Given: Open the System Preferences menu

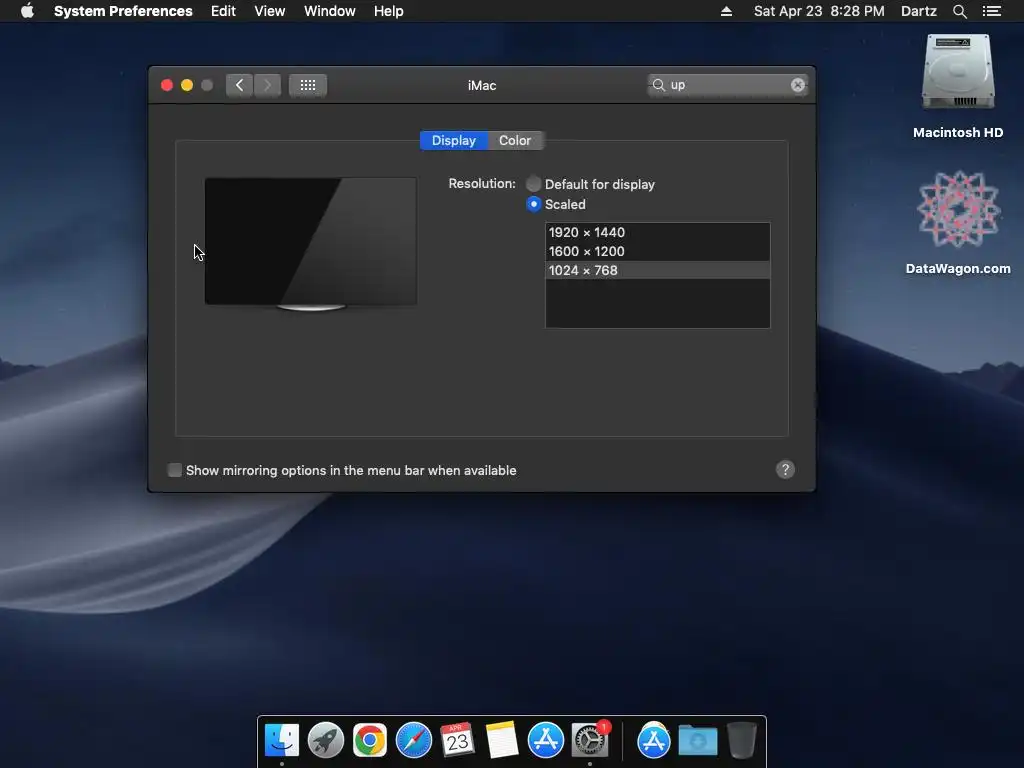Looking at the screenshot, I should tap(123, 11).
